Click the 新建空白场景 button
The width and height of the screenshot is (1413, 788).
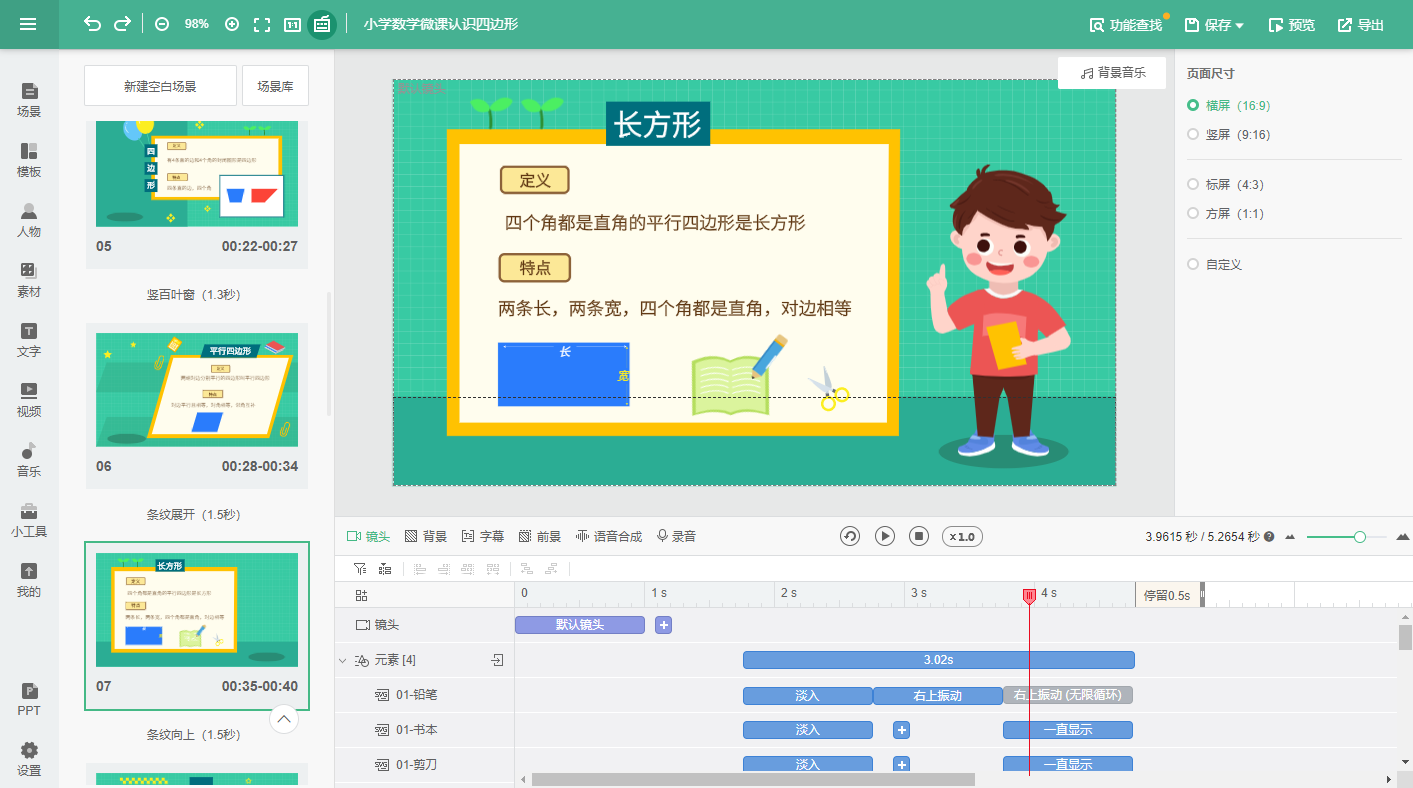(x=160, y=86)
